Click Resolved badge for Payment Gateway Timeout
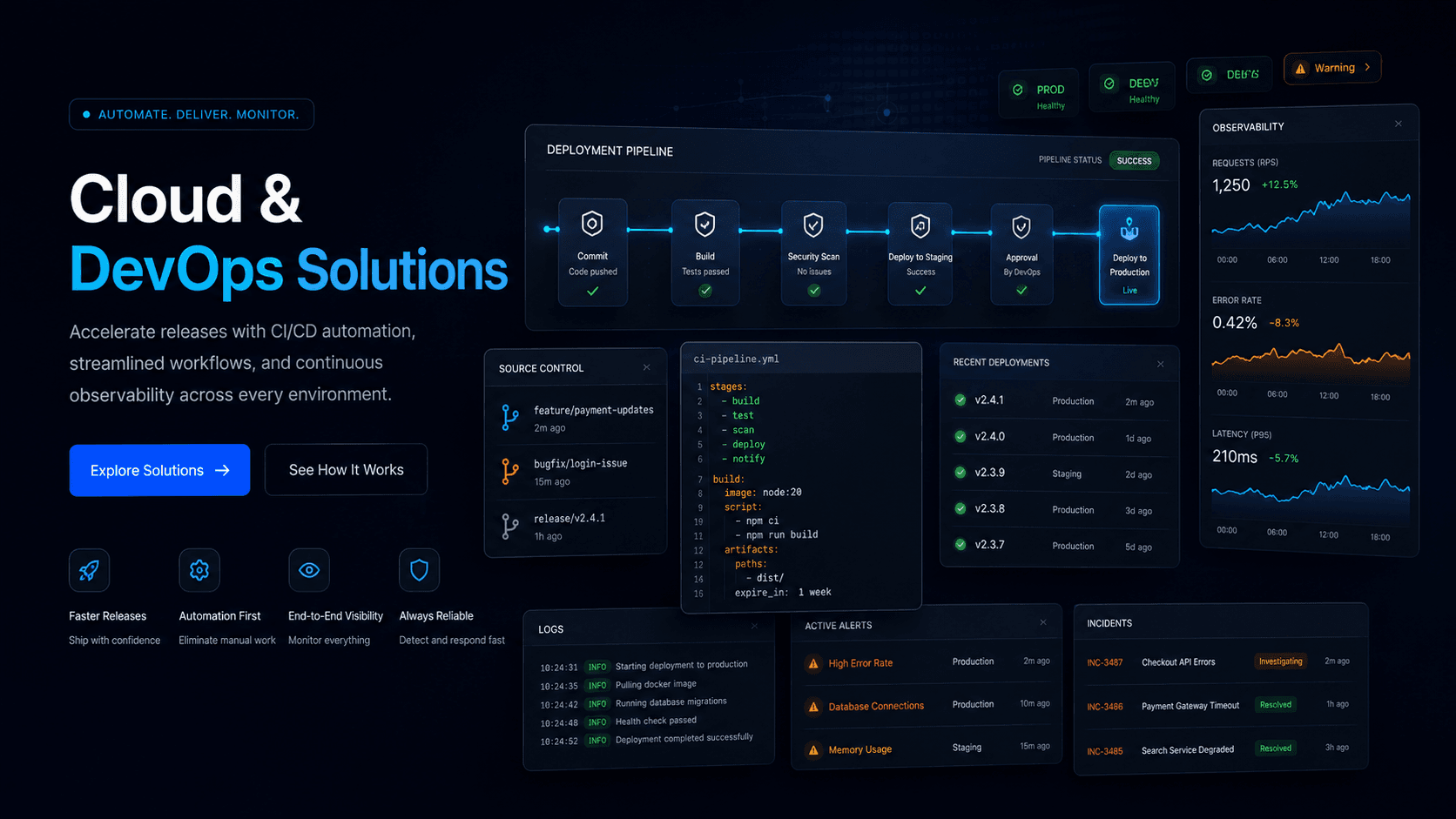Screen dimensions: 1456x819 [1275, 705]
